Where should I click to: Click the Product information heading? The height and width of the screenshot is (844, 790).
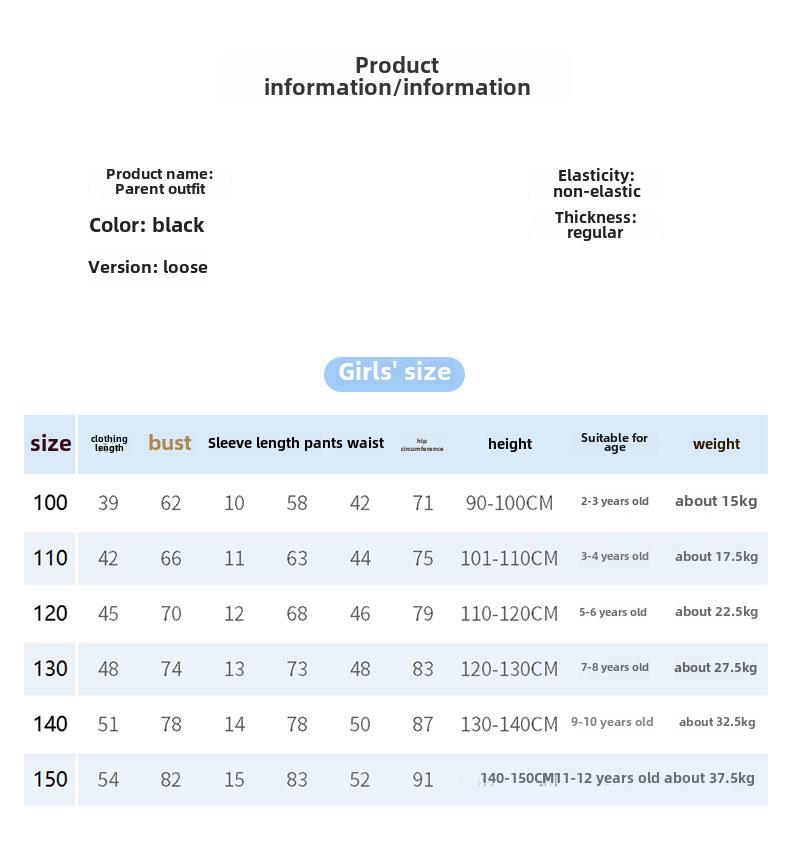pyautogui.click(x=397, y=77)
